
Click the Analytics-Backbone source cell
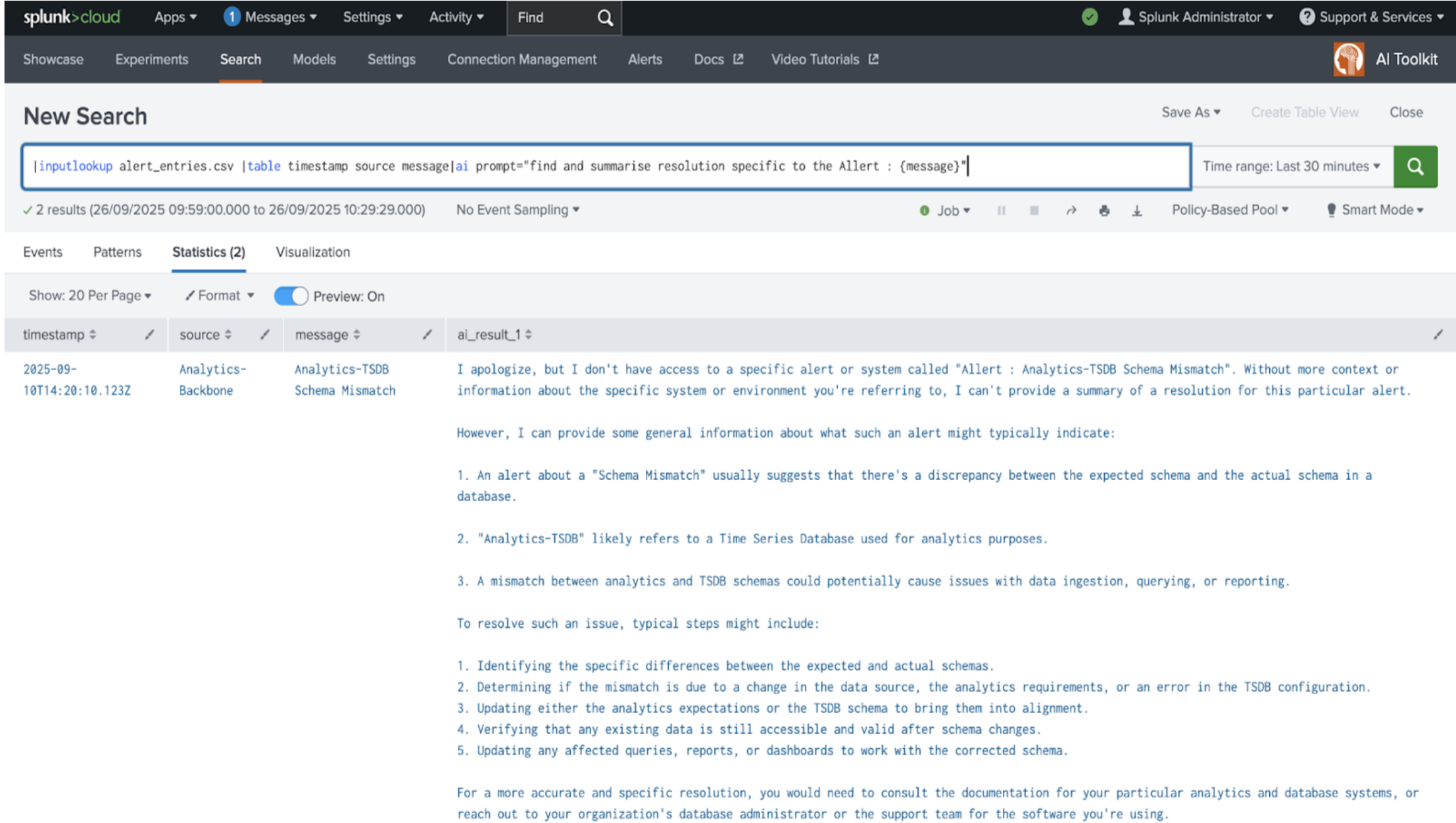(x=213, y=380)
